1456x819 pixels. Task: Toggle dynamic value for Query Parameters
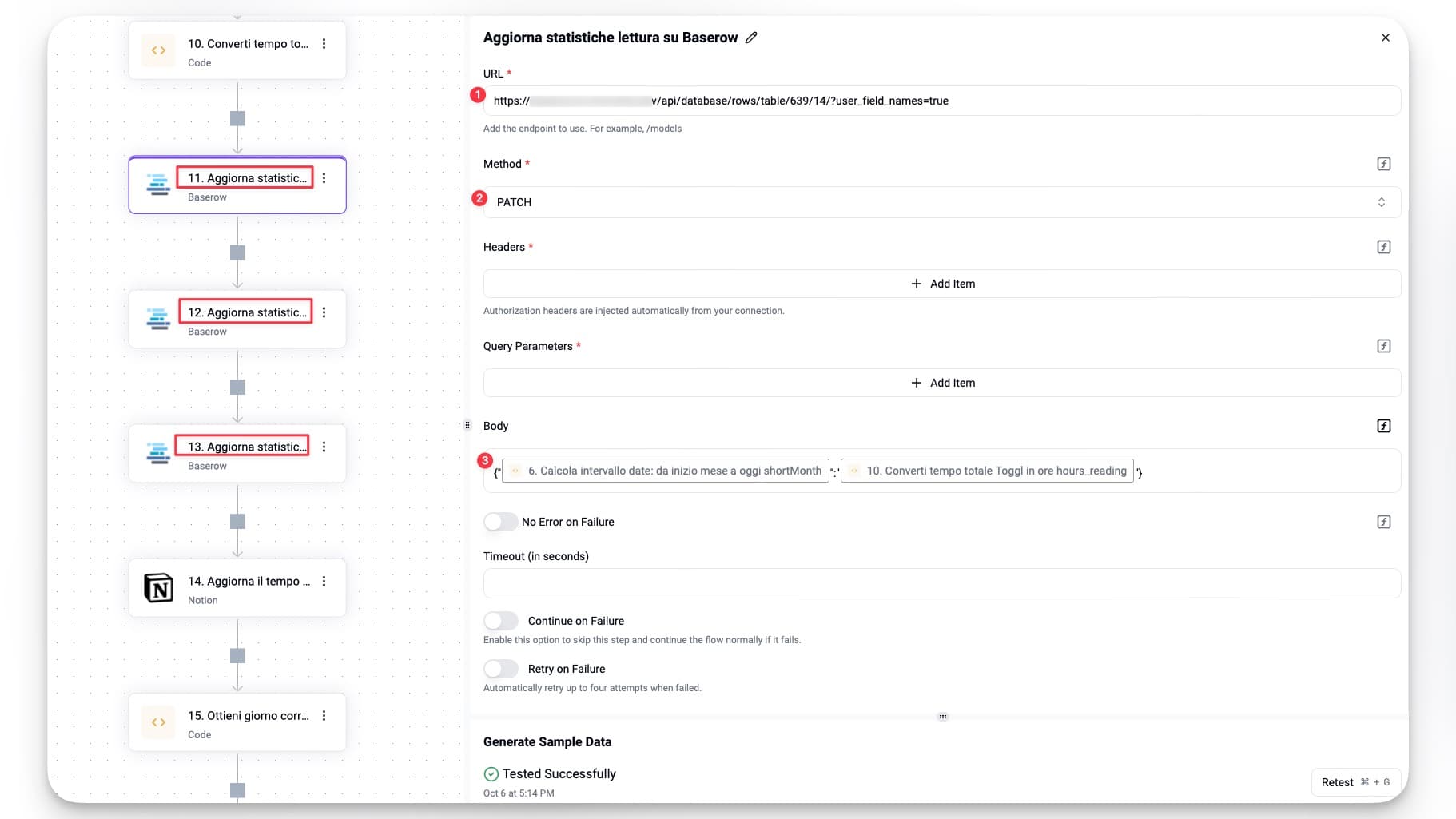(x=1384, y=346)
